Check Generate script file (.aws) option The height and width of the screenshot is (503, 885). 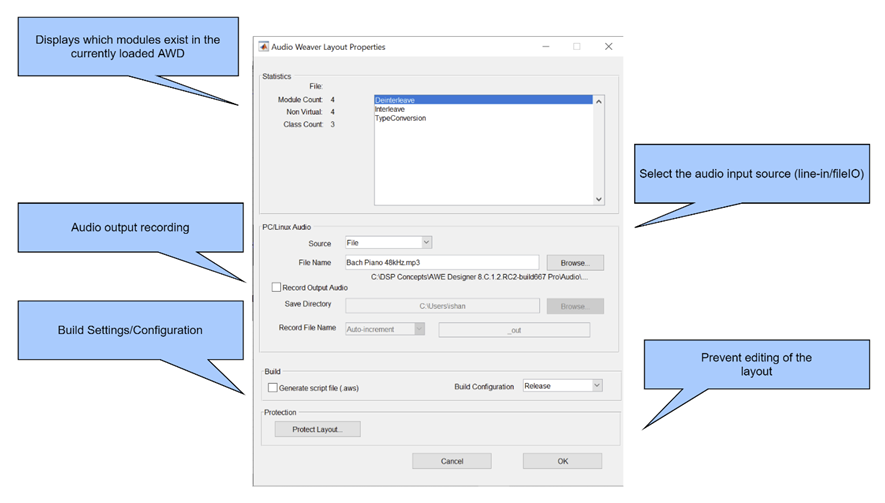(273, 387)
